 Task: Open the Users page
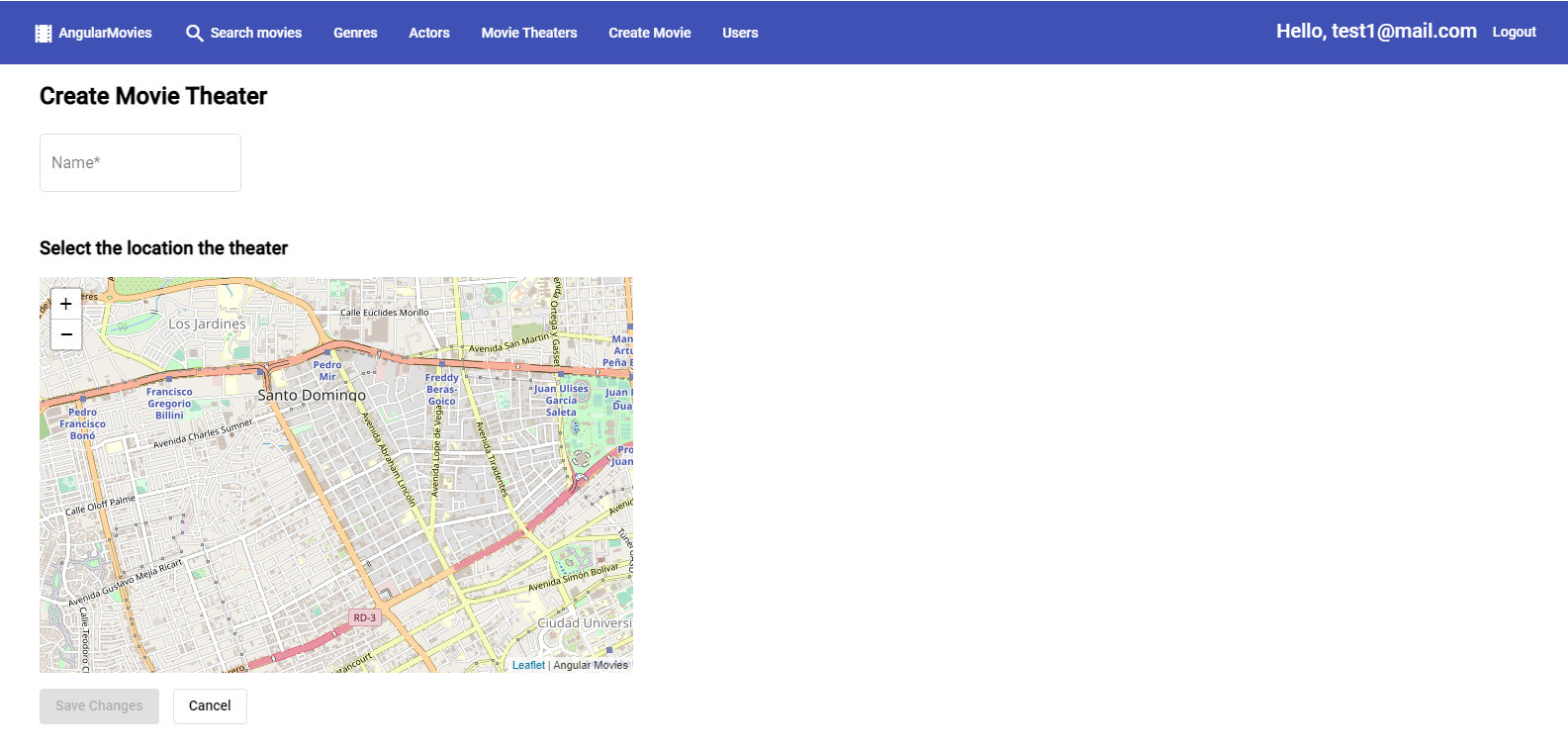pyautogui.click(x=740, y=33)
